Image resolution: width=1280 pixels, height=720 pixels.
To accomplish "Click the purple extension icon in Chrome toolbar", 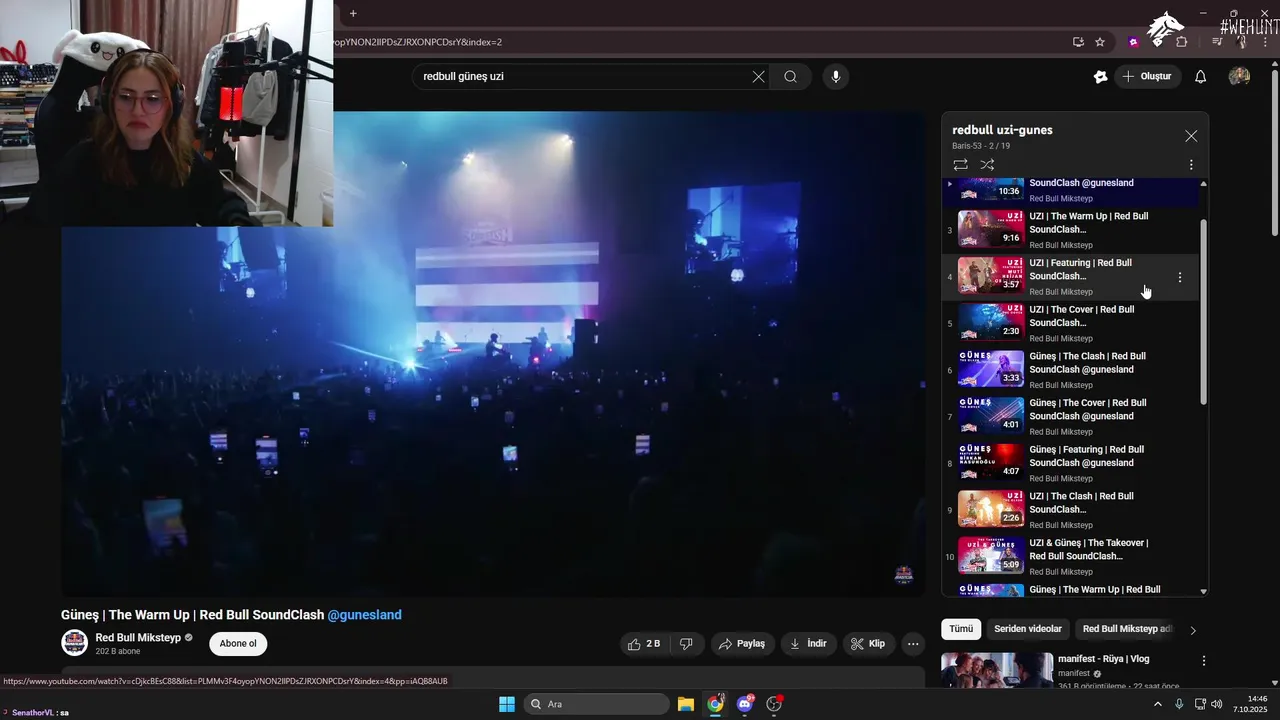I will click(1133, 42).
